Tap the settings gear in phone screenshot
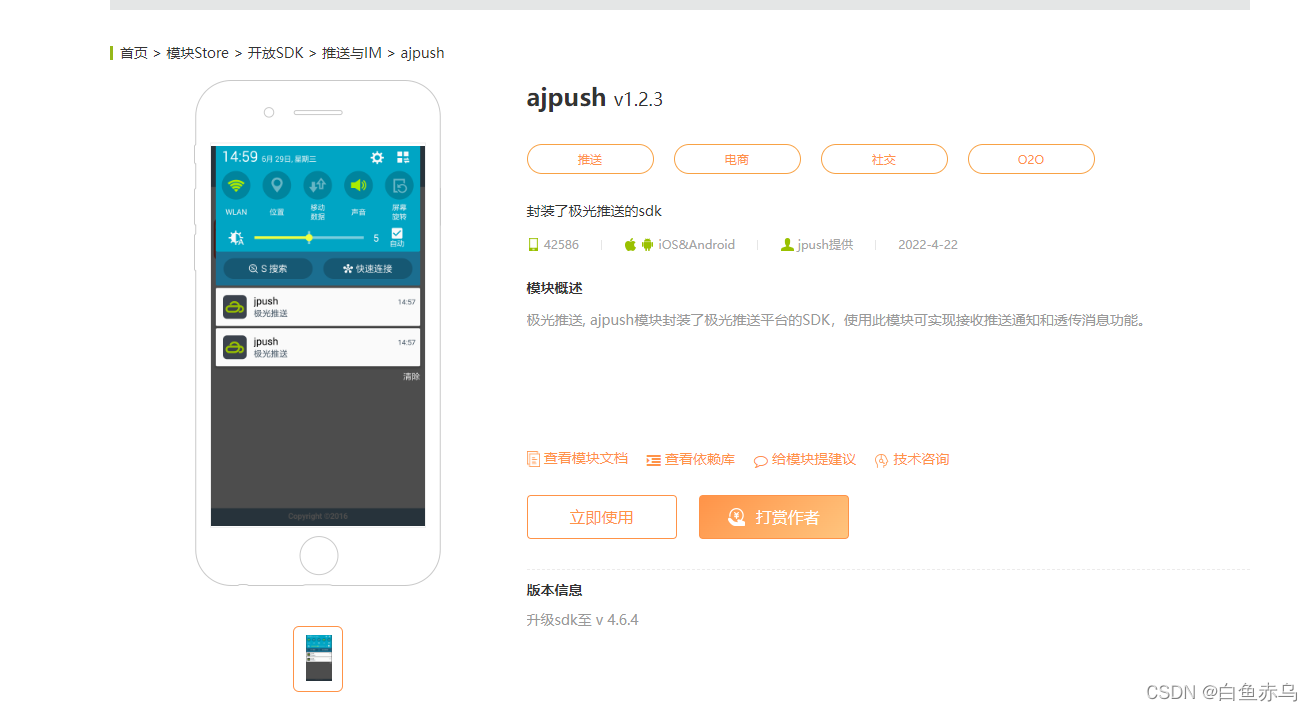The width and height of the screenshot is (1313, 711). point(377,158)
